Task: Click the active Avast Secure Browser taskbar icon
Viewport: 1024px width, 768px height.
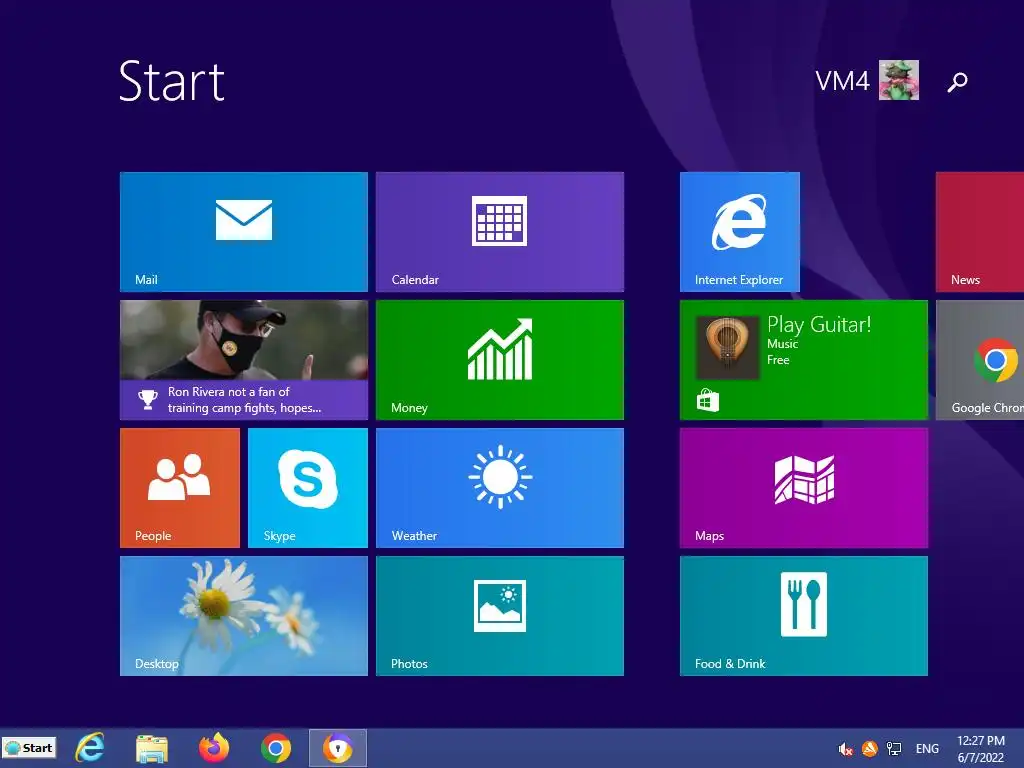Action: point(338,748)
